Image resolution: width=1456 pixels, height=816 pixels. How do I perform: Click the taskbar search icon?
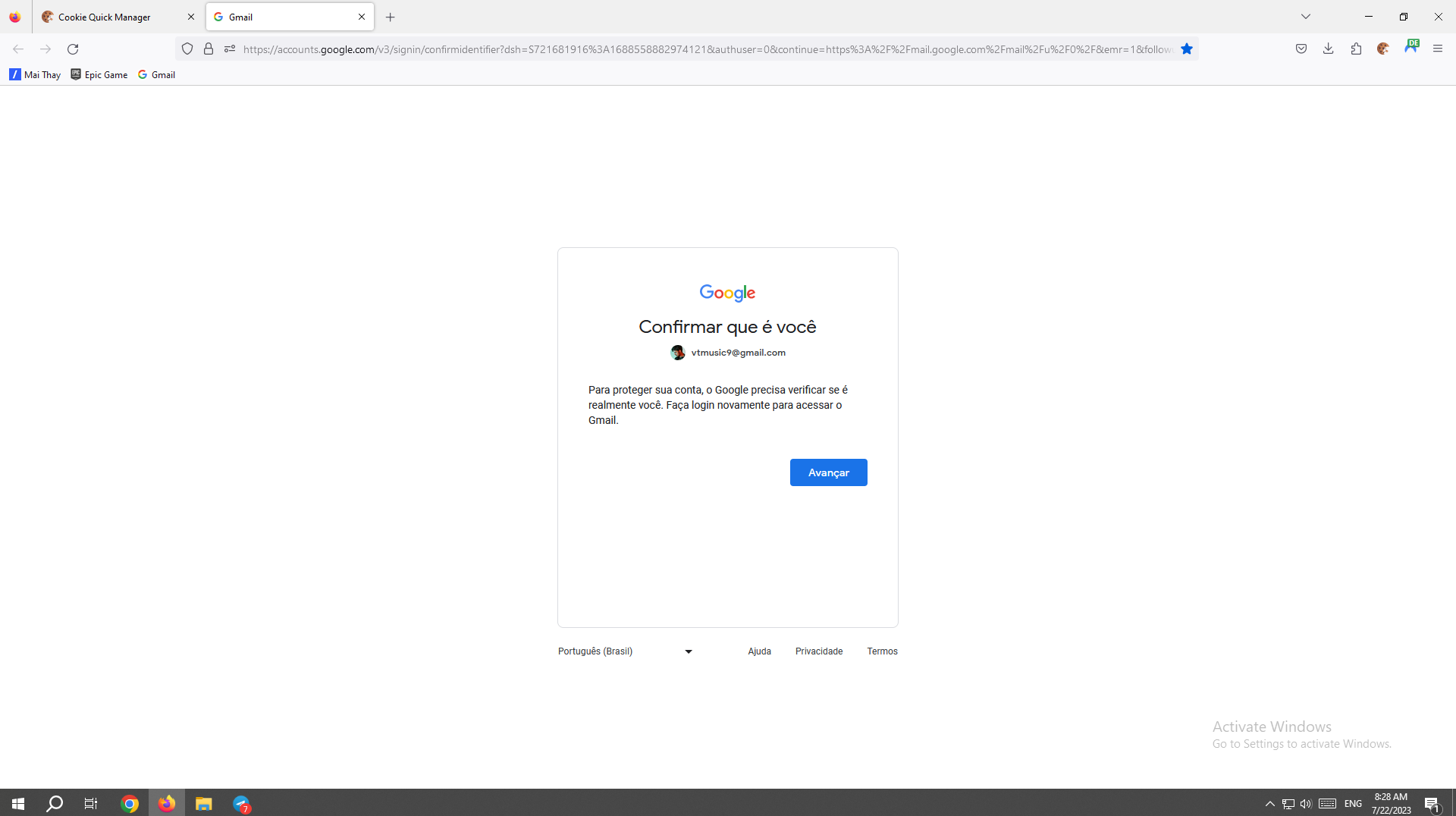click(55, 803)
